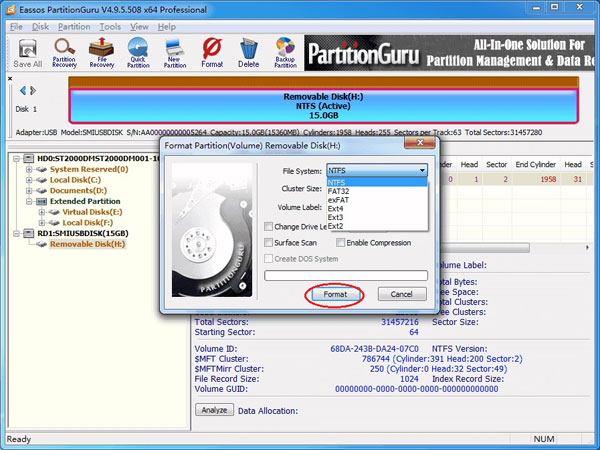Click the Removable Disk(H:) NTFS partition bar

(x=323, y=106)
